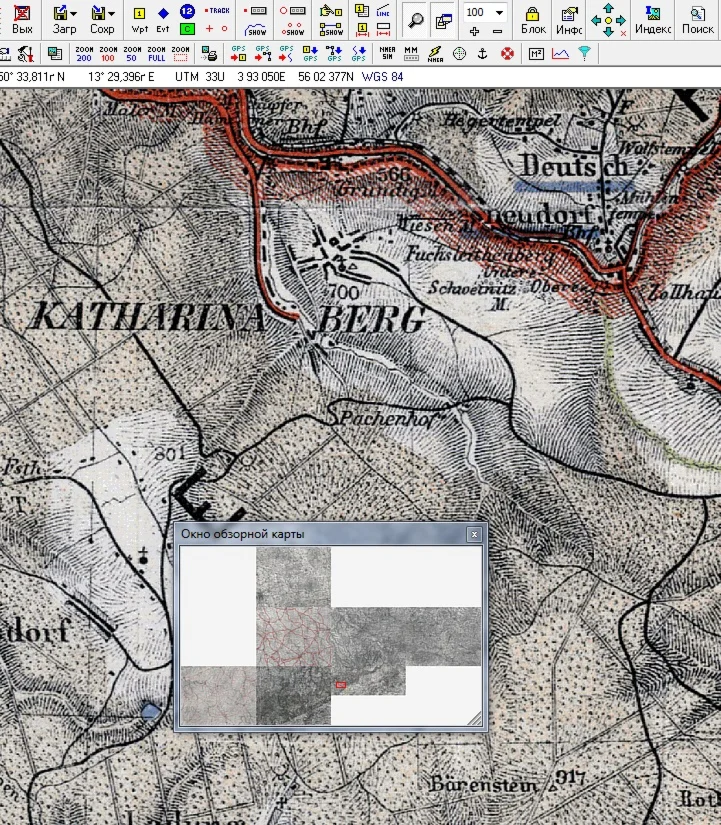
Task: Open the Поиск search button
Action: [x=697, y=19]
